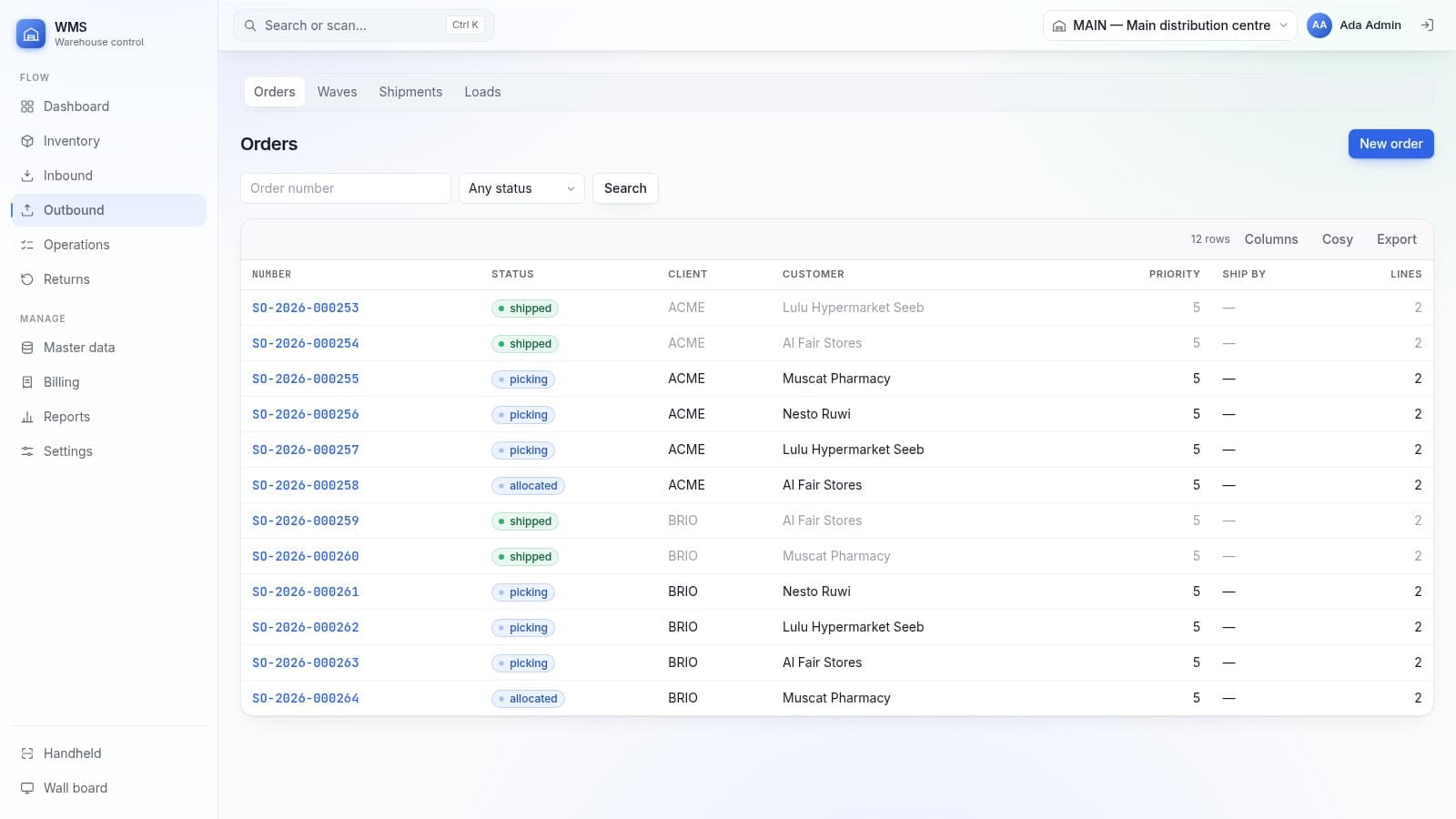Open Settings in the sidebar
This screenshot has height=819, width=1456.
108,451
